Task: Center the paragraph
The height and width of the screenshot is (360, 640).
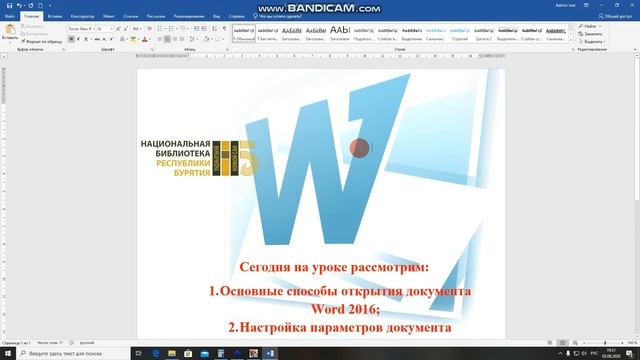Action: point(167,39)
